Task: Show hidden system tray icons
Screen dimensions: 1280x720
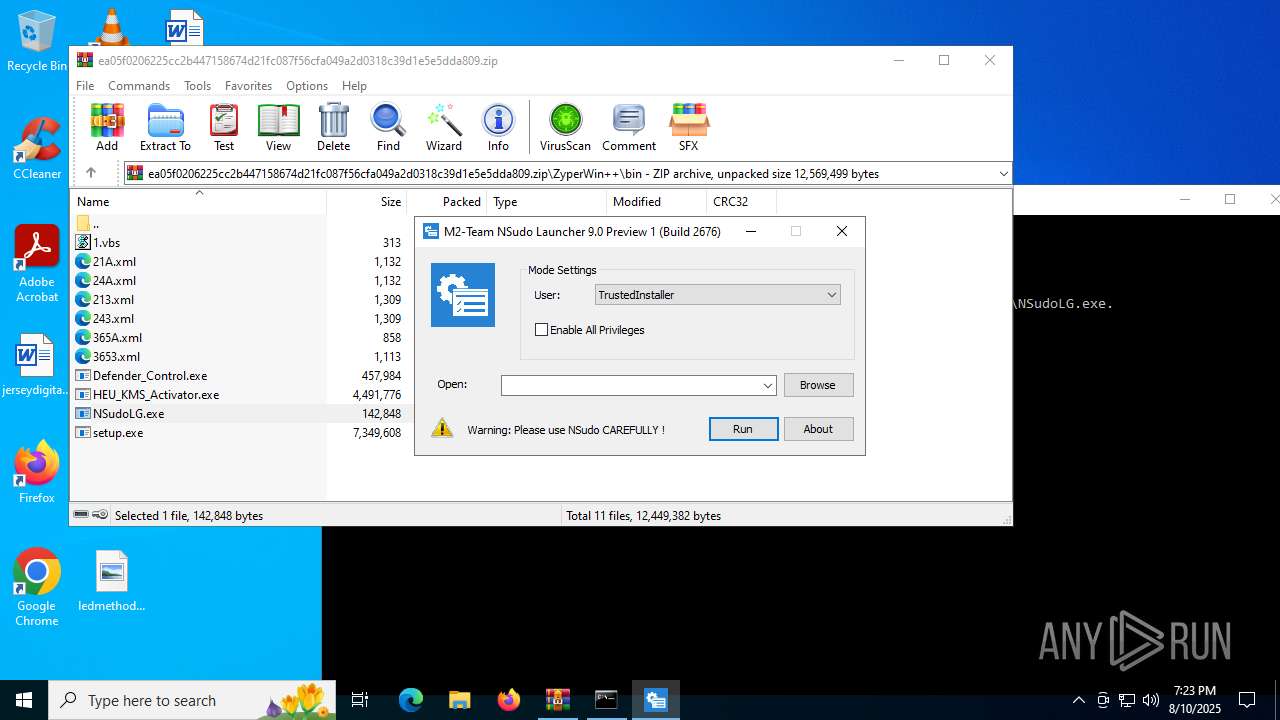Action: click(1078, 700)
